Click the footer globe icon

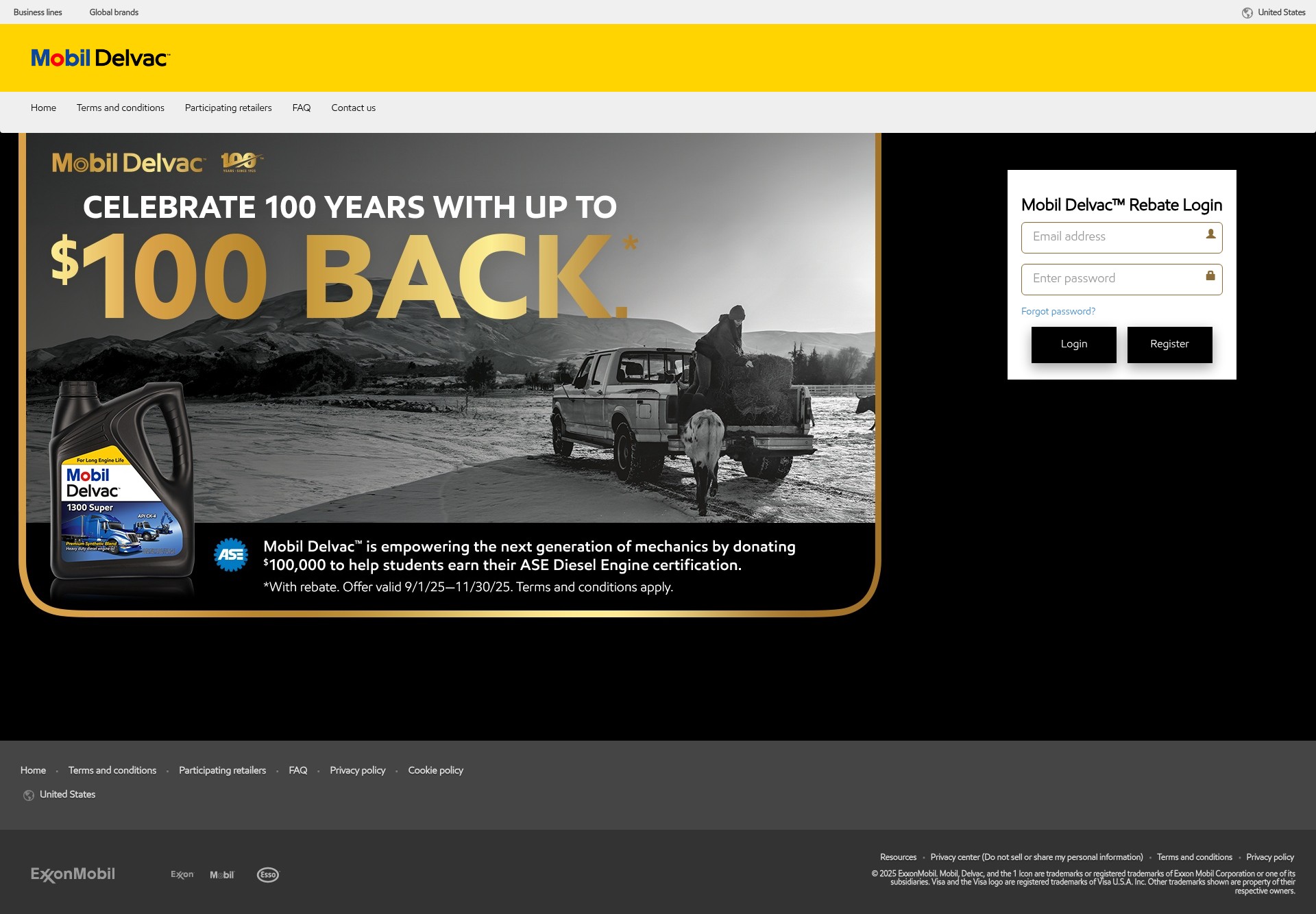point(29,795)
